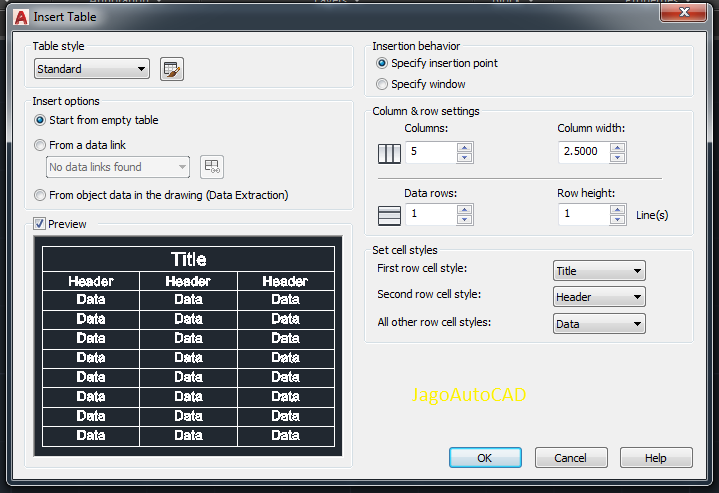Decrease Data rows with down arrow

pos(465,220)
